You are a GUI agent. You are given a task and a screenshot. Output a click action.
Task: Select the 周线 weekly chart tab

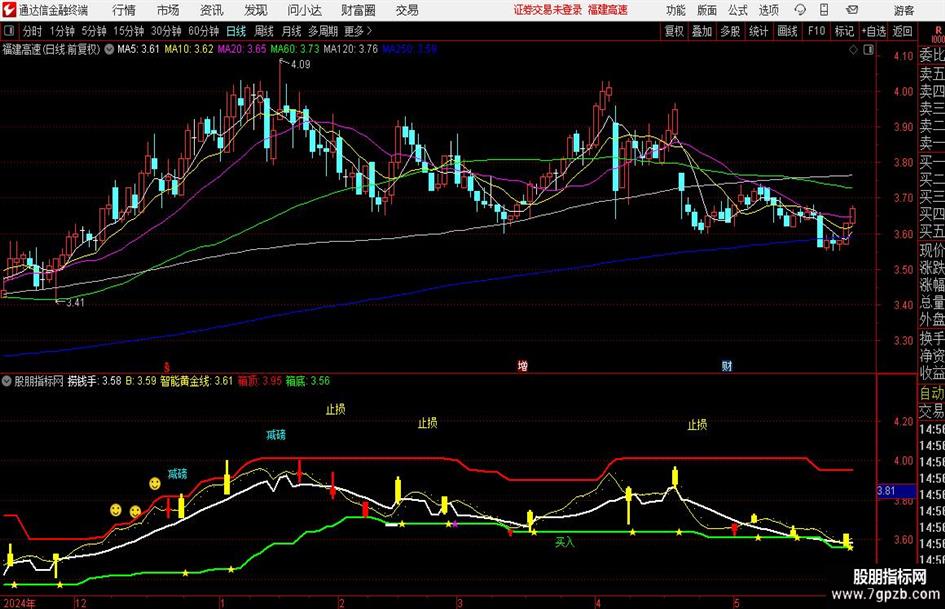pyautogui.click(x=264, y=31)
